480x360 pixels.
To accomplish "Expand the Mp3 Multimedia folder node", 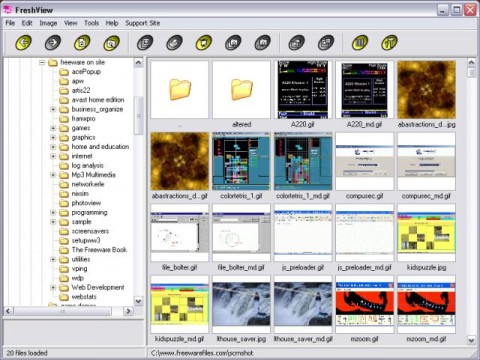I will tap(53, 175).
